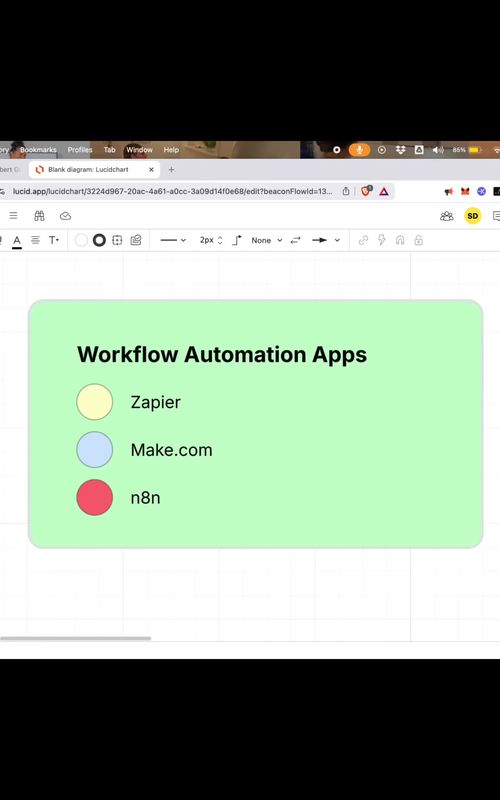The image size is (500, 800).
Task: Open the collaborators people icon
Action: [x=446, y=216]
